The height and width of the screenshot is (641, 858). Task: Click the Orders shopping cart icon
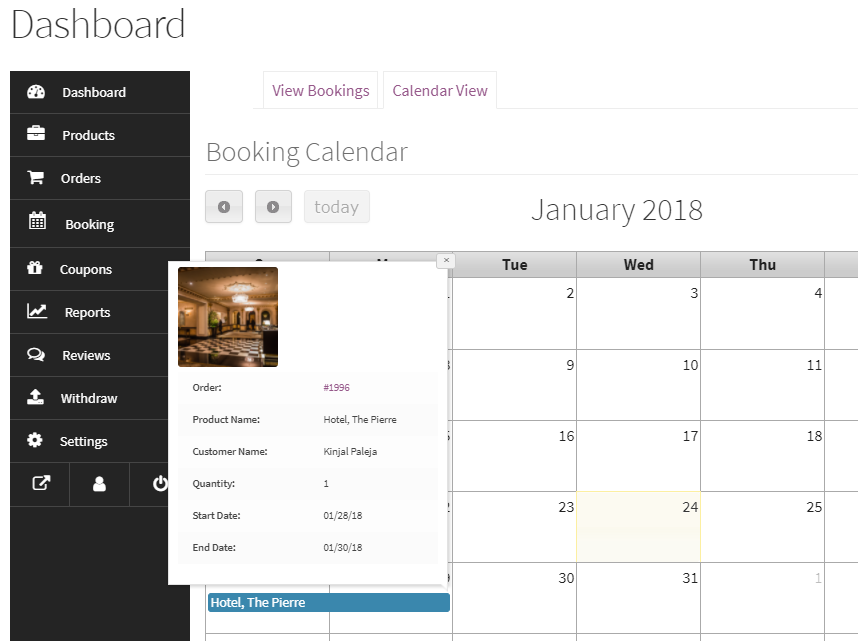click(x=36, y=178)
